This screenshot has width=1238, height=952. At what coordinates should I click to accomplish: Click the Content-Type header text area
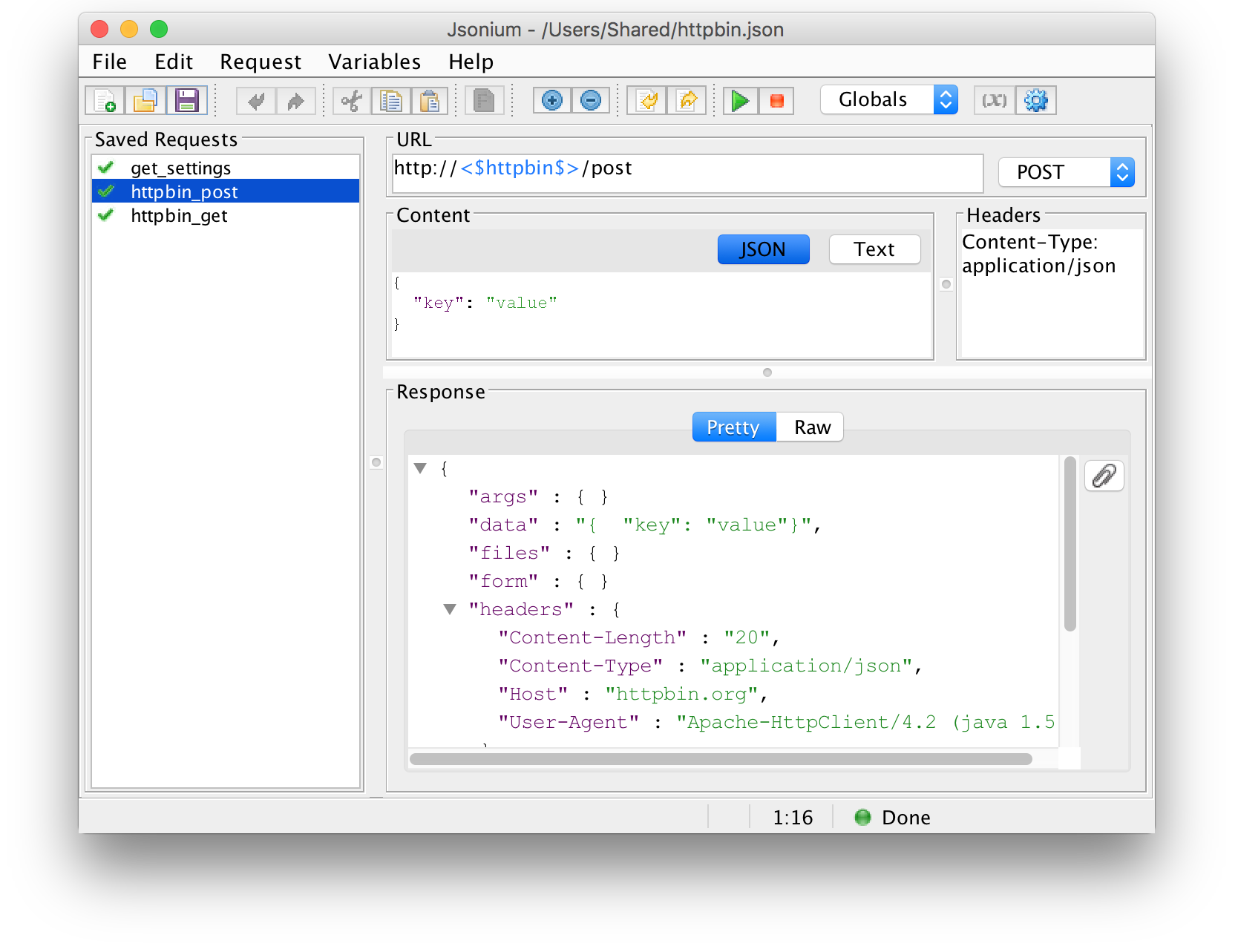[1052, 293]
